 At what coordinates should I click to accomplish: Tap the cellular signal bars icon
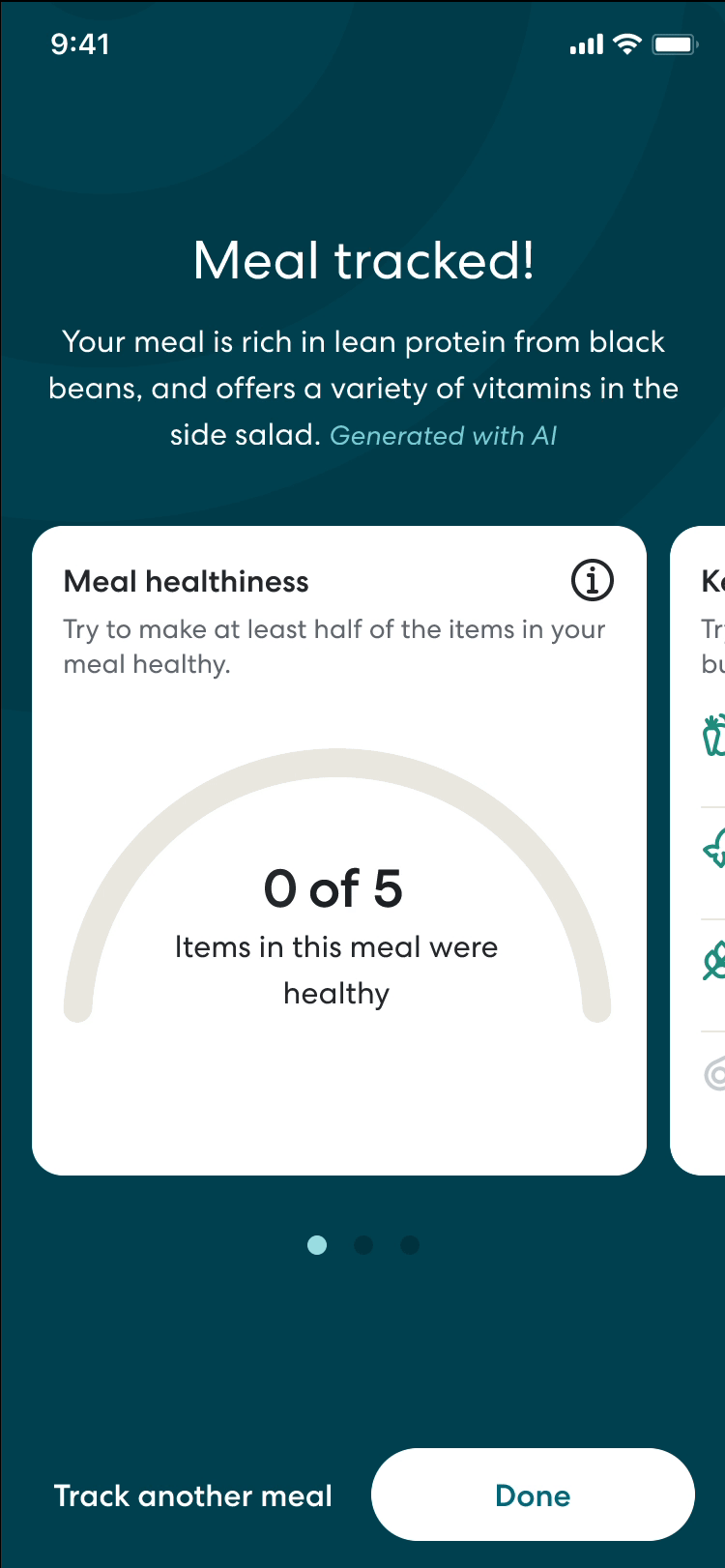(x=587, y=44)
